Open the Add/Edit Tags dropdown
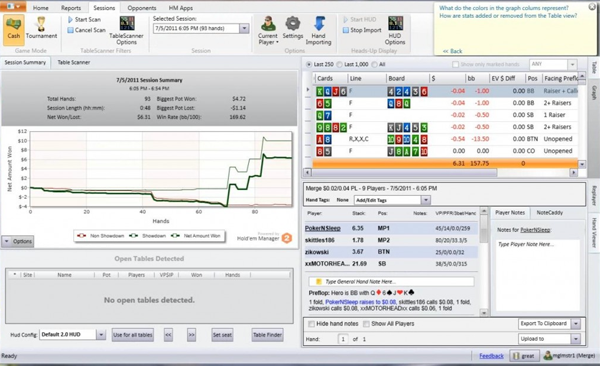This screenshot has height=366, width=600. coord(426,200)
